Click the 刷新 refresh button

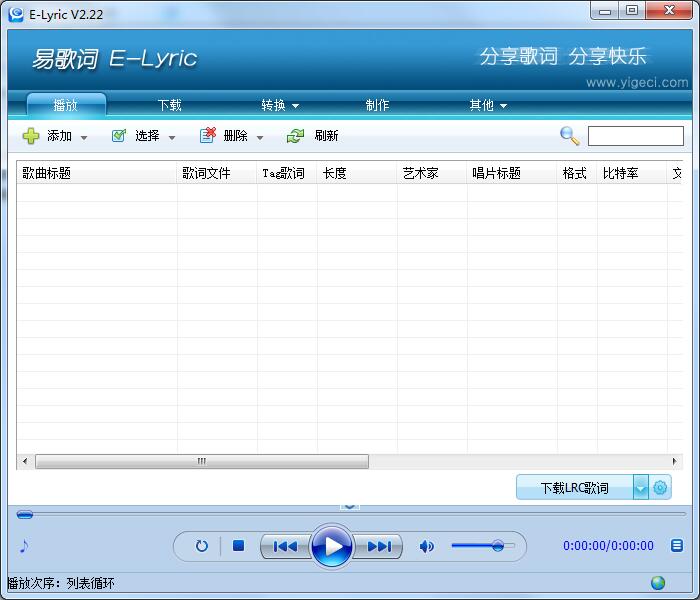tap(313, 136)
